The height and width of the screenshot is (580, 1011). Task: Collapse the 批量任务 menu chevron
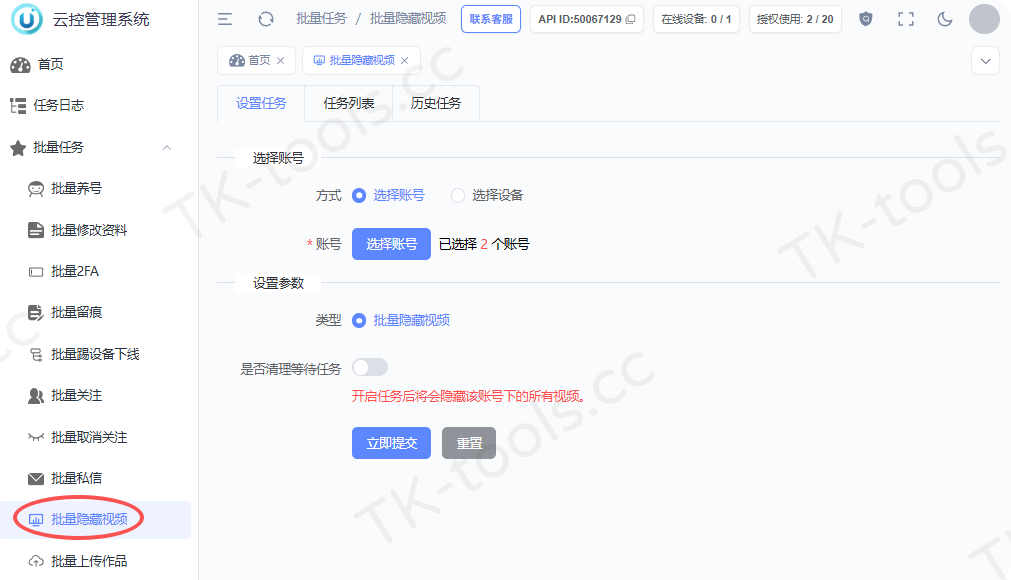tap(167, 148)
